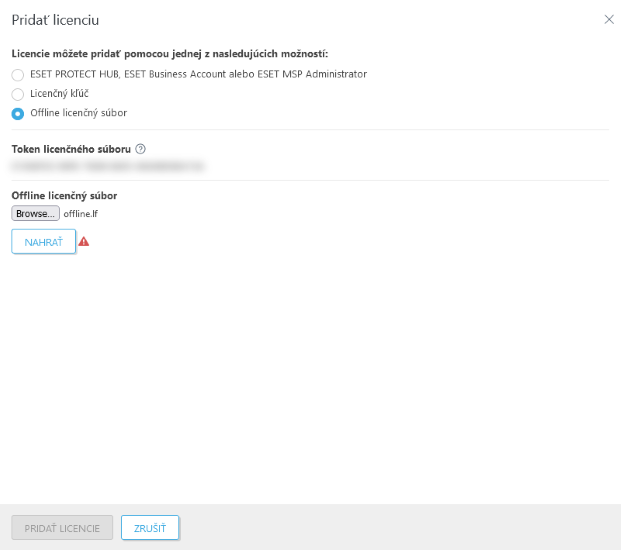Close the Pridať licenciu dialog with X
Image resolution: width=621 pixels, height=550 pixels.
pyautogui.click(x=609, y=19)
